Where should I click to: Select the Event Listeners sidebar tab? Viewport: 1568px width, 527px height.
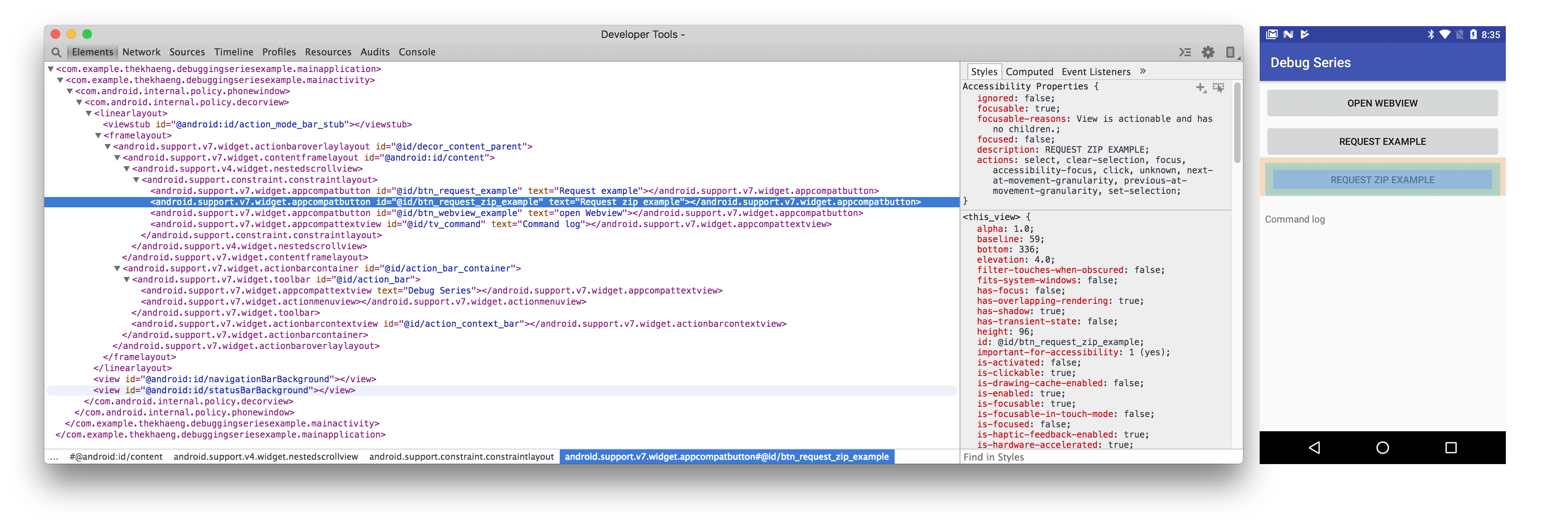click(1096, 72)
